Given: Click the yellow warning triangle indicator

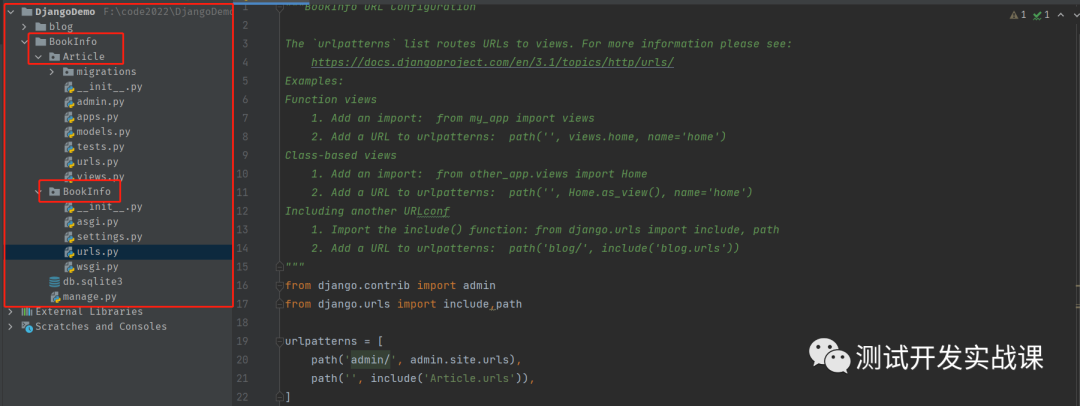Looking at the screenshot, I should pos(1014,15).
